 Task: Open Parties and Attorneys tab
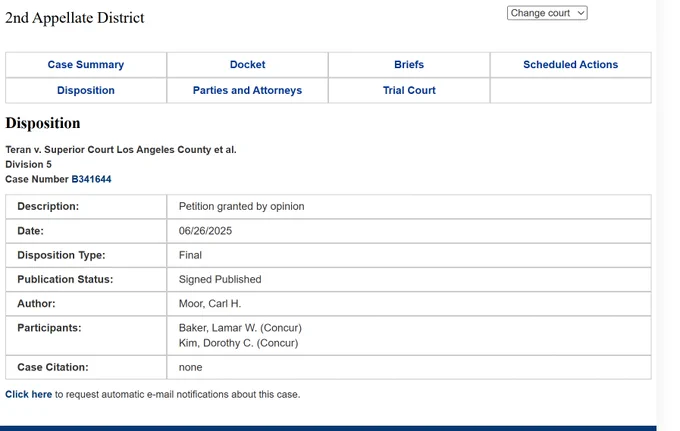point(247,90)
